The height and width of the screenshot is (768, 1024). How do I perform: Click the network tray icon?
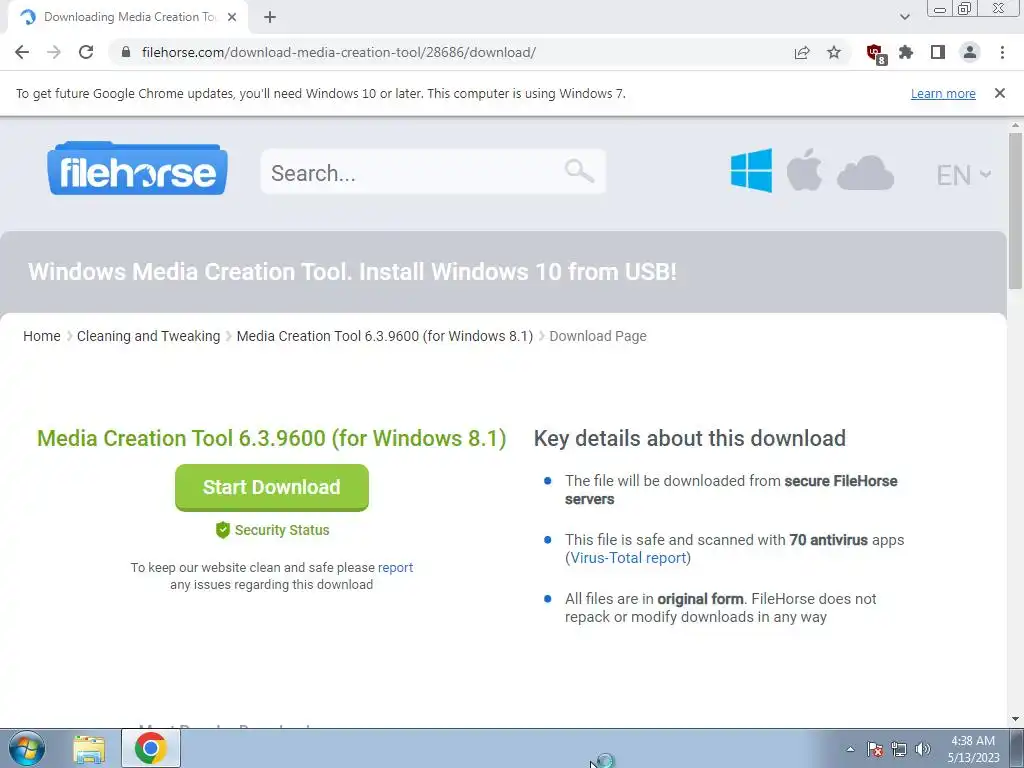[x=899, y=749]
